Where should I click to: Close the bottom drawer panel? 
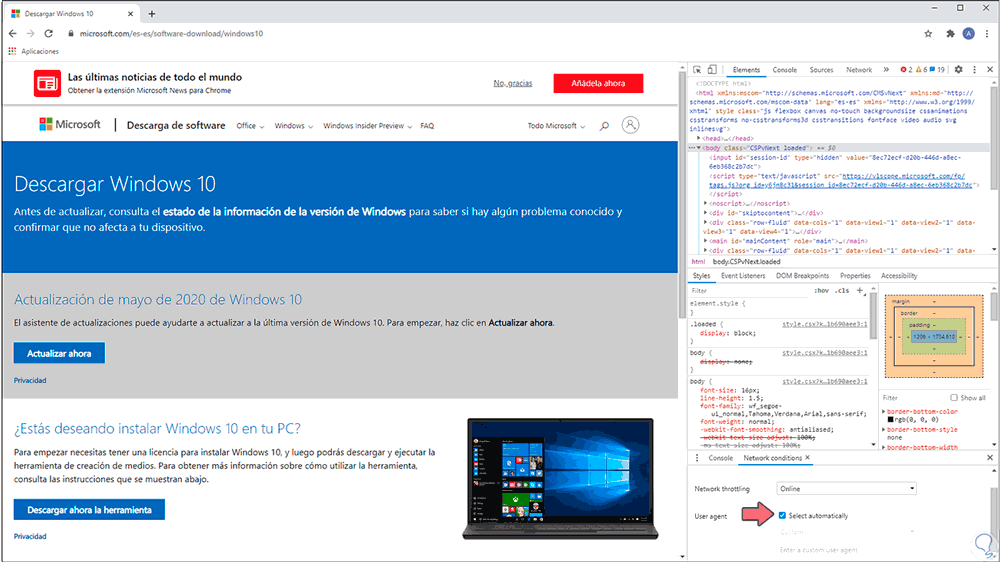pyautogui.click(x=990, y=457)
